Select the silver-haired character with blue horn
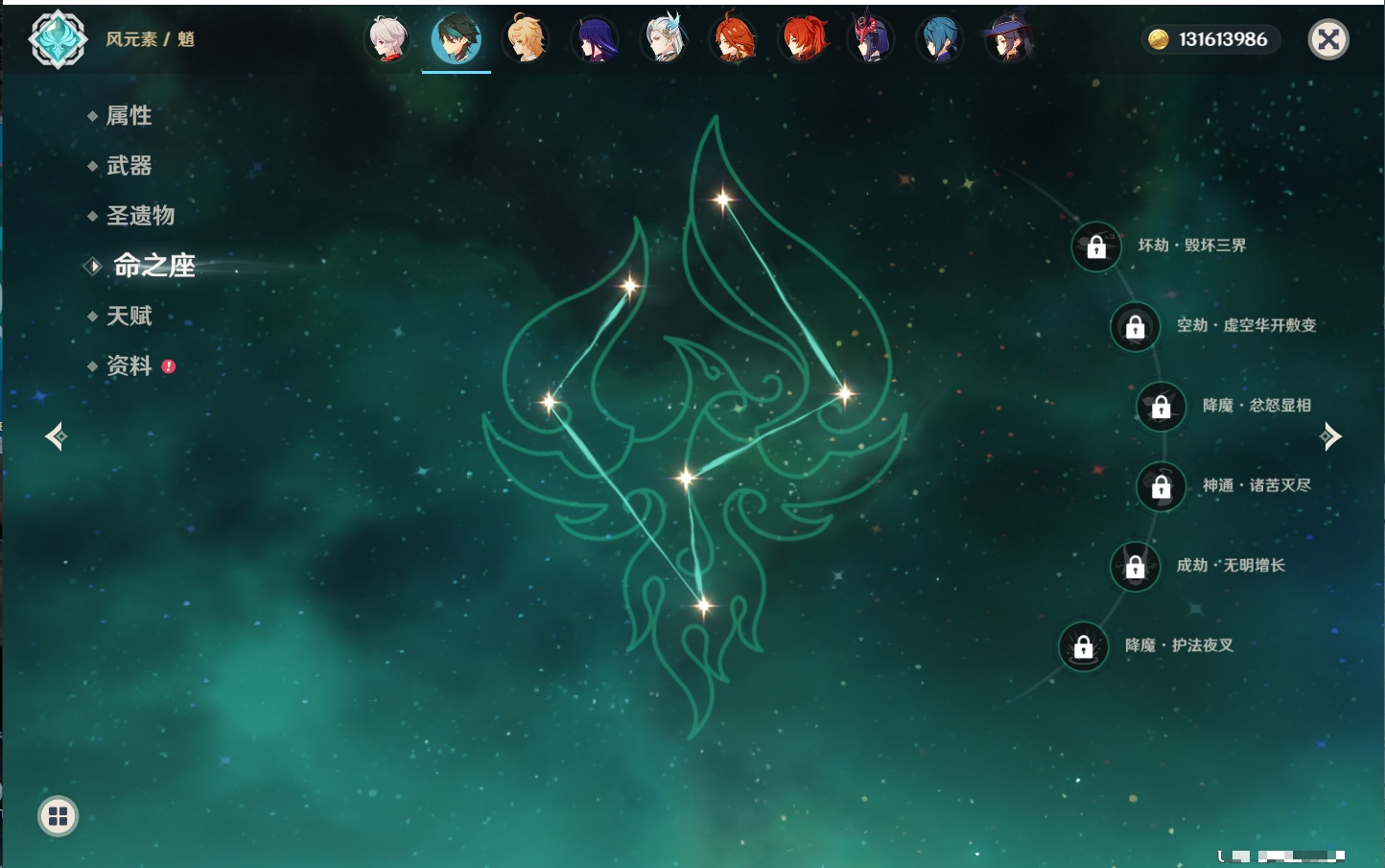 pos(665,39)
